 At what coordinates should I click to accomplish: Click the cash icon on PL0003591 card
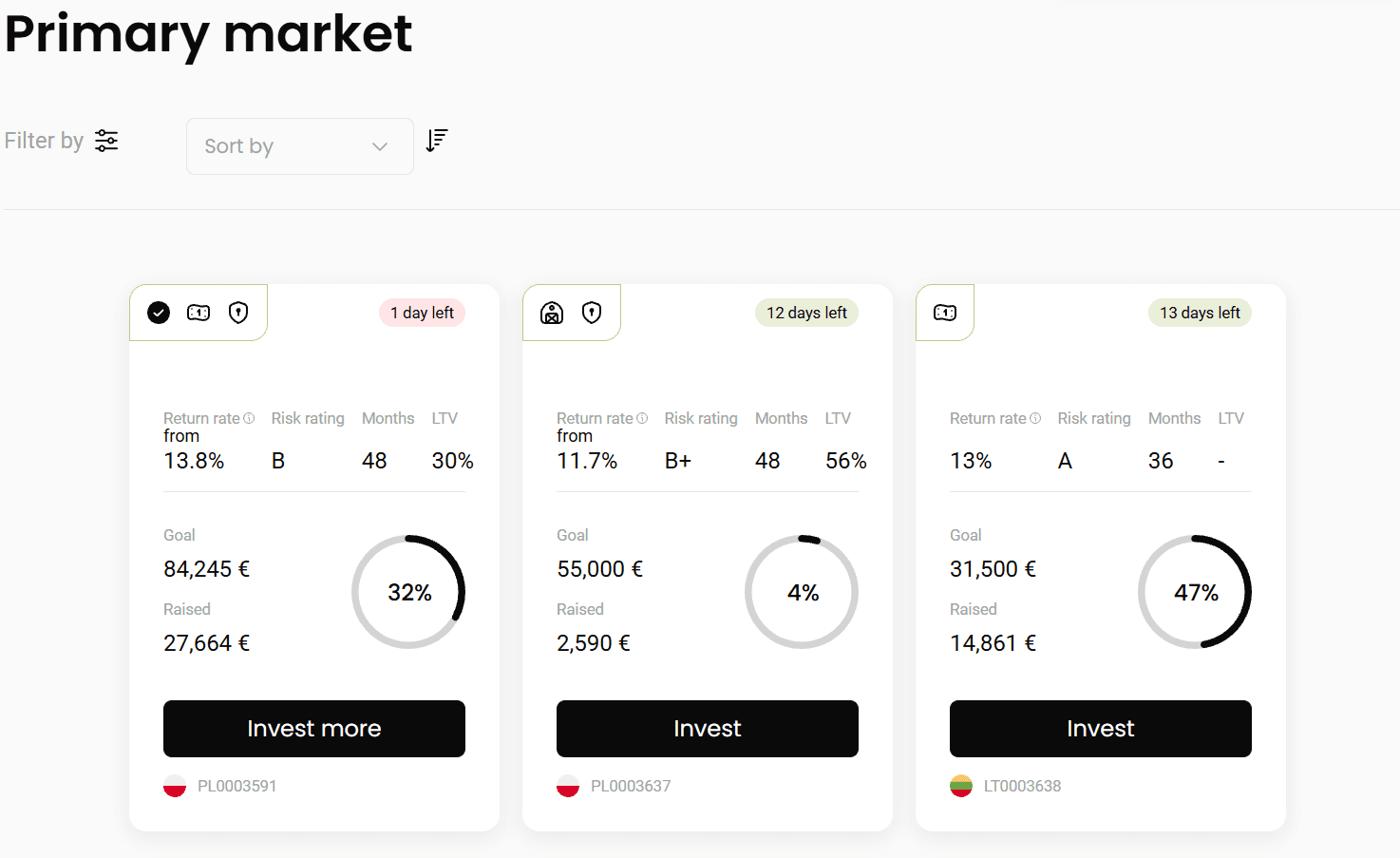(199, 313)
